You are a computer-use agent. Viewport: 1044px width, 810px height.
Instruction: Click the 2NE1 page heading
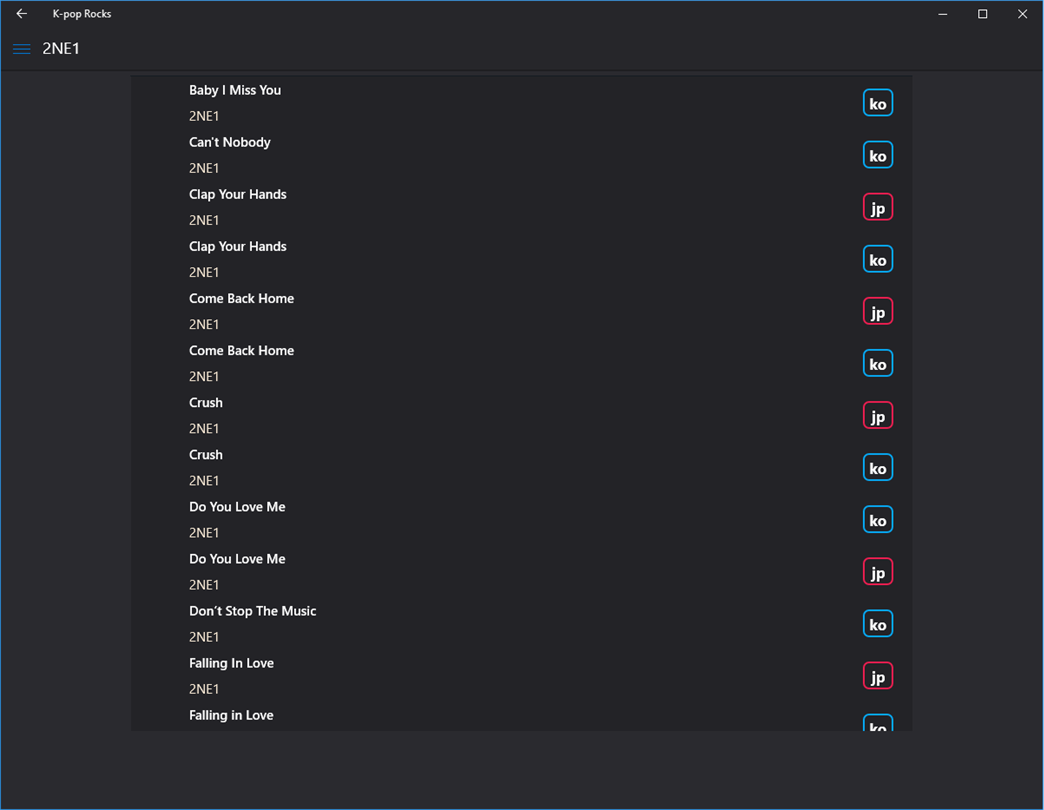point(61,49)
